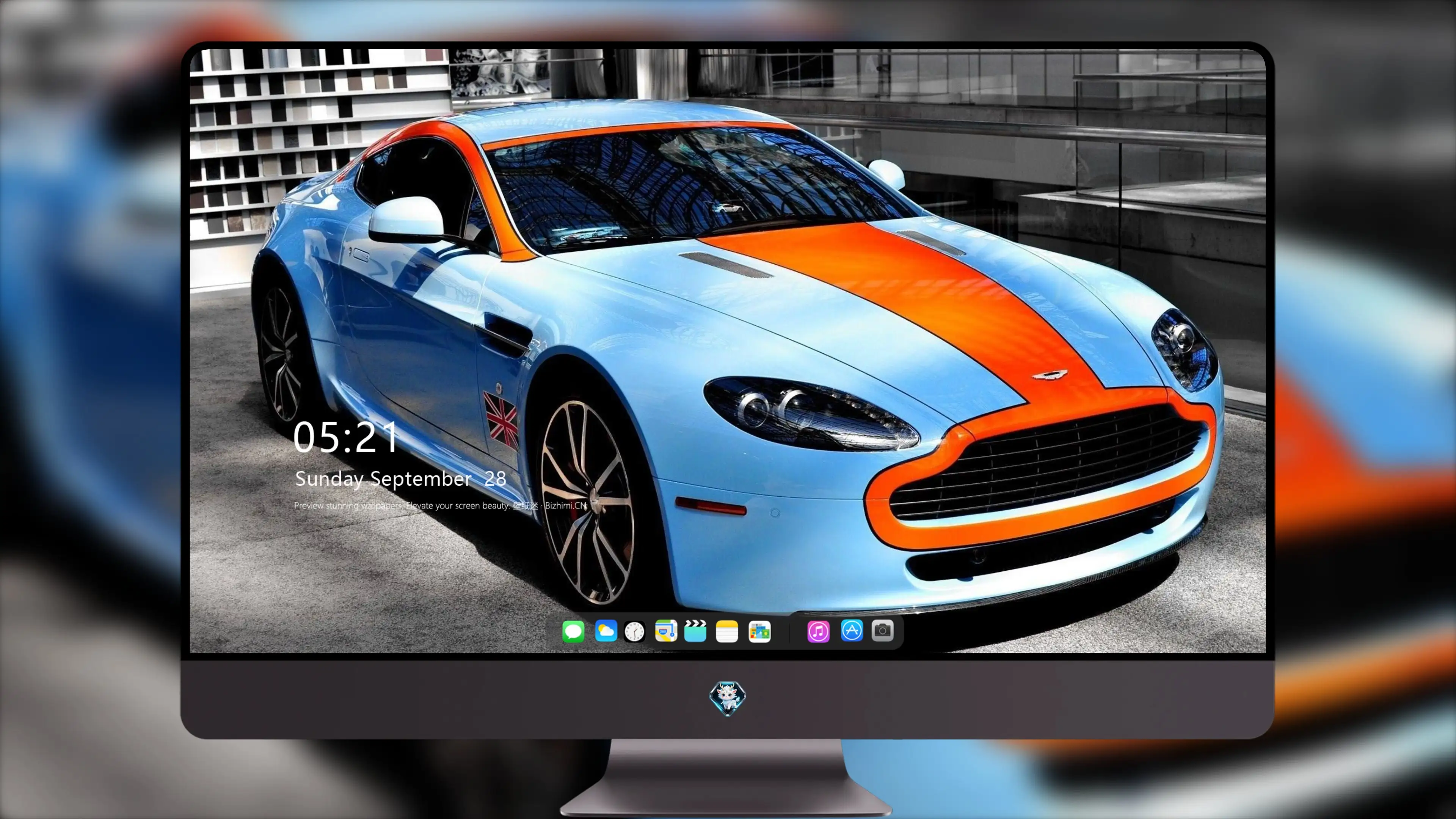Open the gray Camera app in the dock
The height and width of the screenshot is (819, 1456).
883,631
